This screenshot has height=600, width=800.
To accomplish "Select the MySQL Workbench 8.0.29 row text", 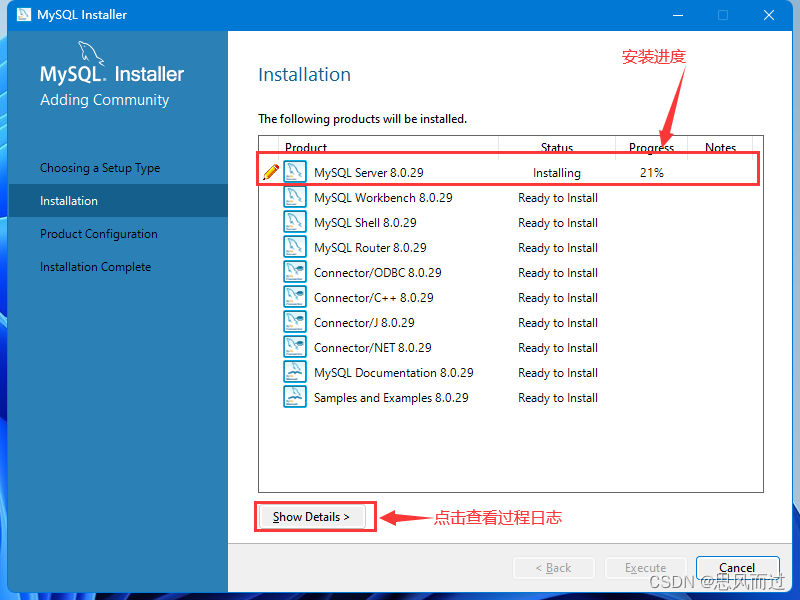I will click(x=383, y=197).
